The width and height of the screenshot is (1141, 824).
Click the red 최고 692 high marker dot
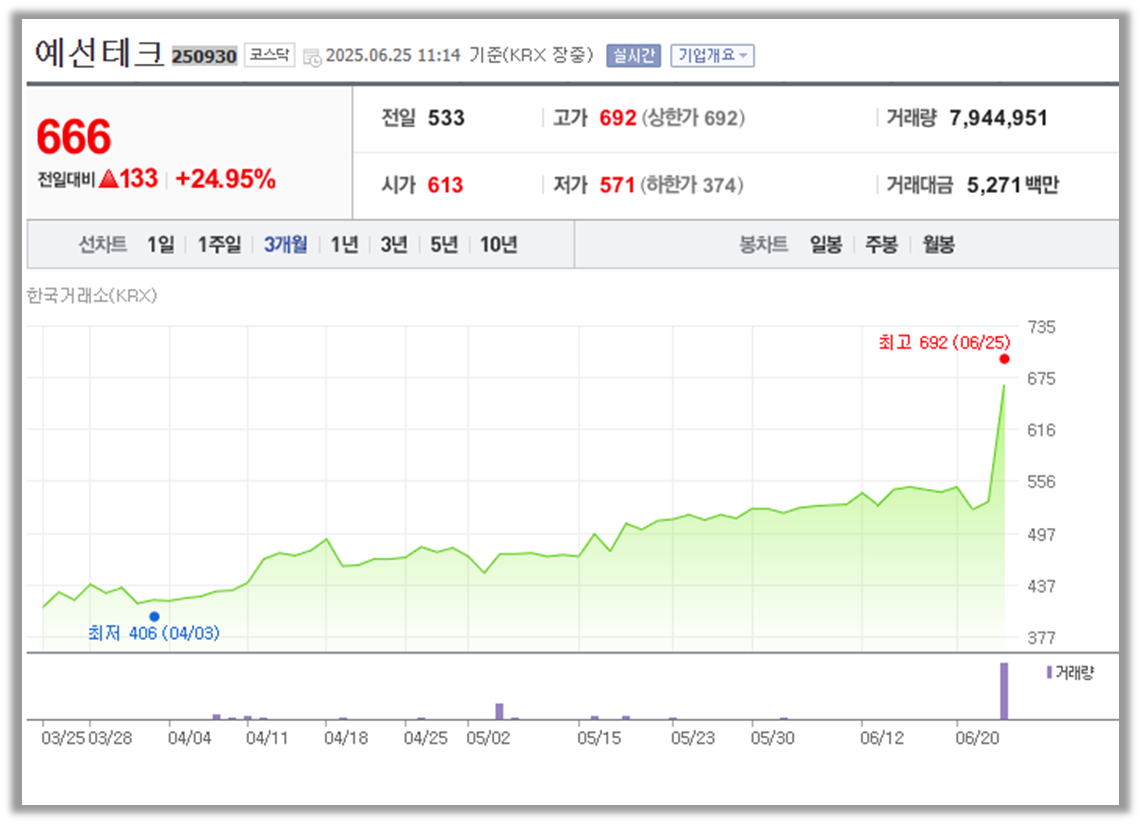[1005, 359]
